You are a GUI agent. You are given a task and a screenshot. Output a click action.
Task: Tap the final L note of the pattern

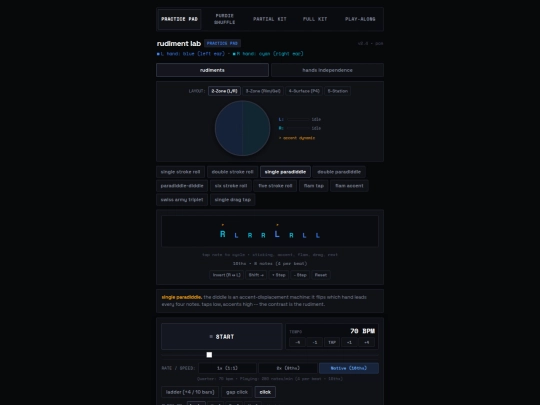318,235
